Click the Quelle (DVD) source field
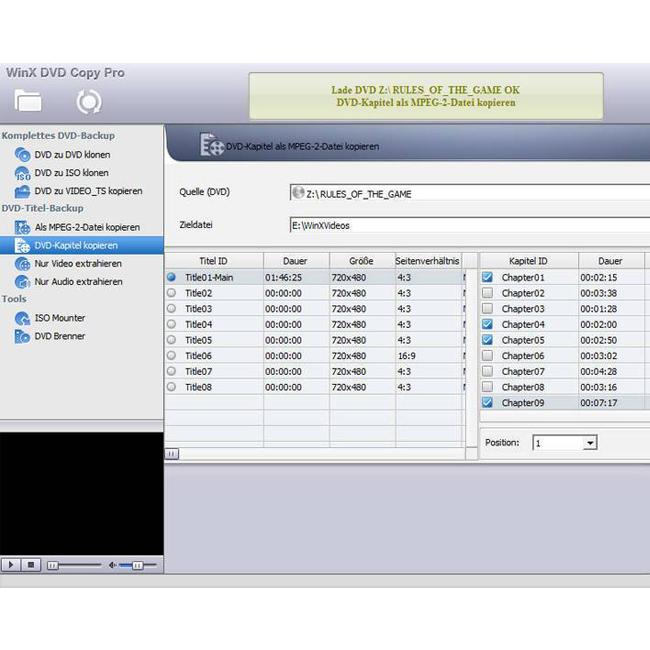The image size is (650, 650). pyautogui.click(x=468, y=193)
